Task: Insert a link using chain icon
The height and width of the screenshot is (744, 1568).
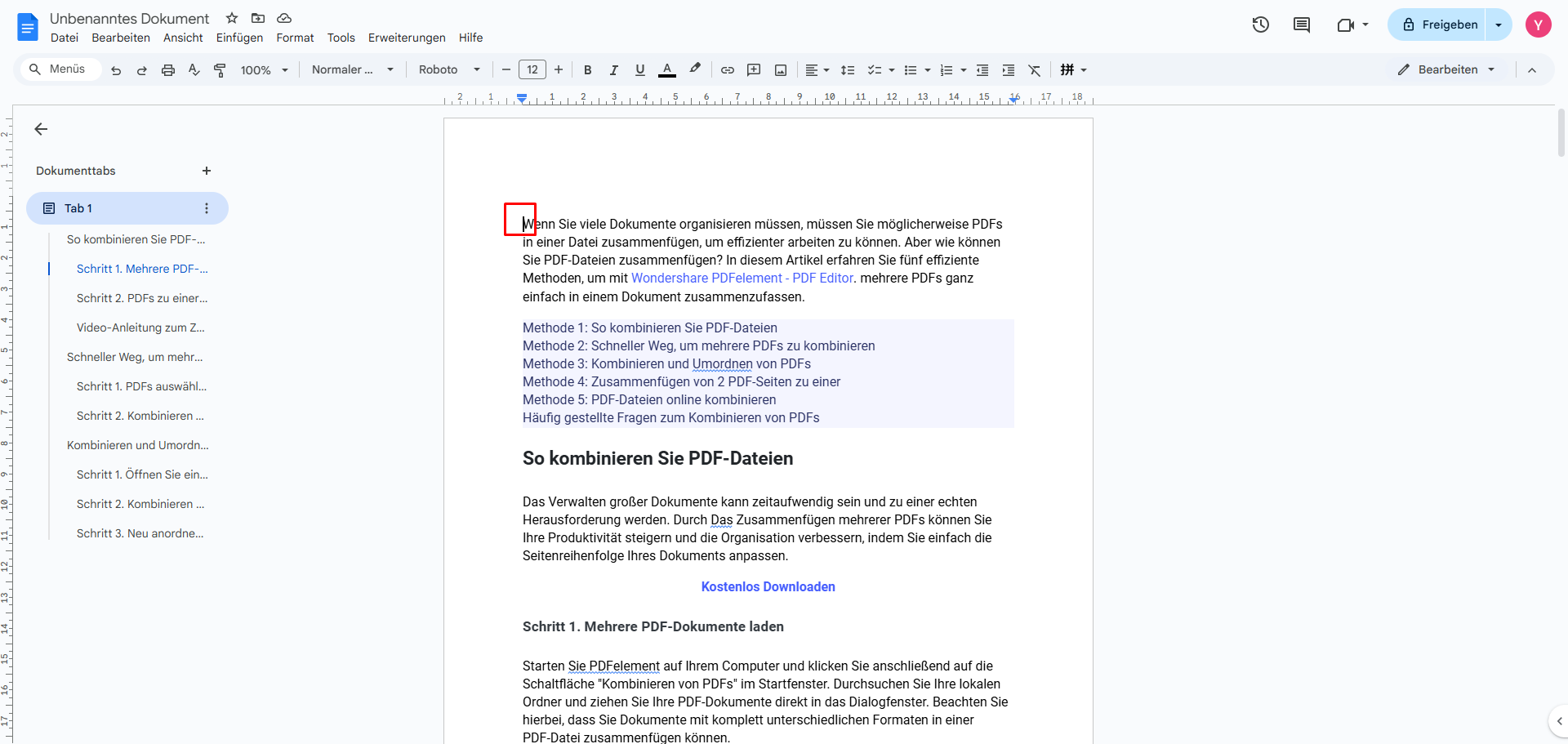Action: point(728,70)
